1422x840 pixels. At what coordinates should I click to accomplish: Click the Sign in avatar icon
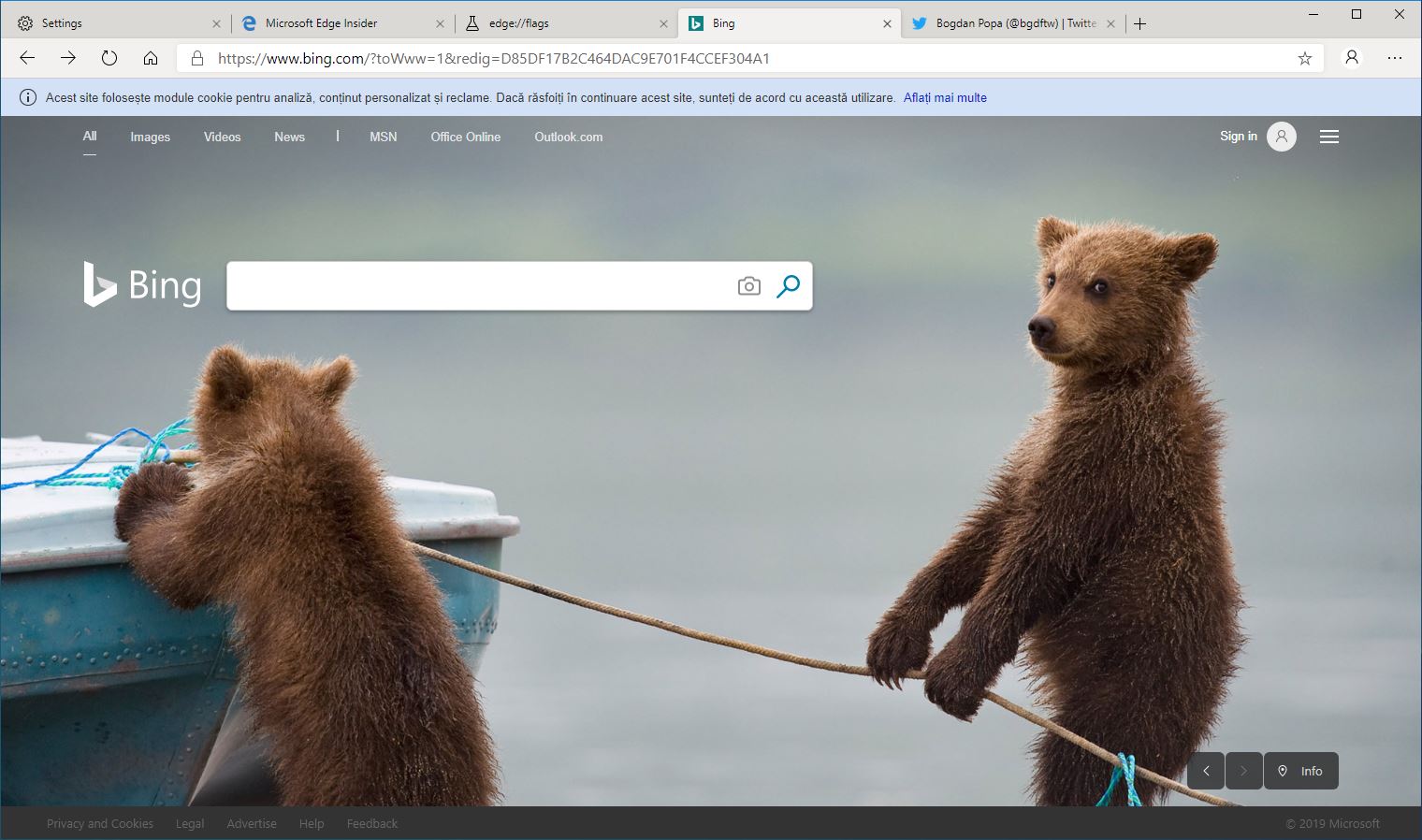pos(1282,137)
